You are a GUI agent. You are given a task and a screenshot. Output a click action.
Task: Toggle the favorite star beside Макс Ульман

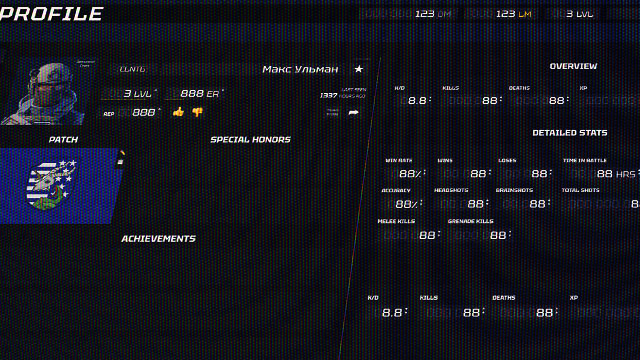click(359, 69)
